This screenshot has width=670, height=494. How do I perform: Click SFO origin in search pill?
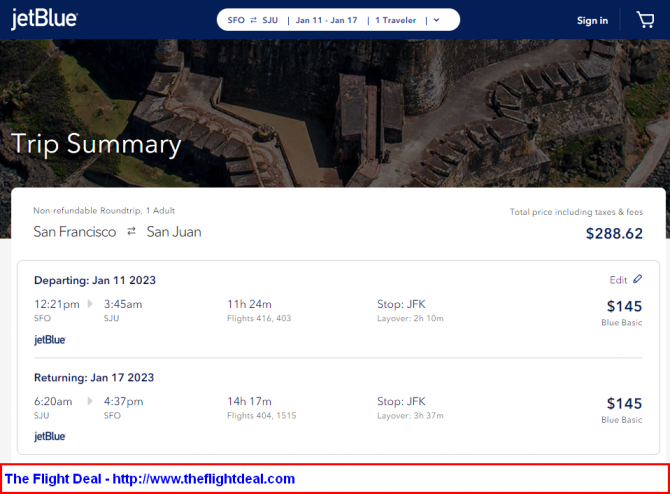click(236, 20)
